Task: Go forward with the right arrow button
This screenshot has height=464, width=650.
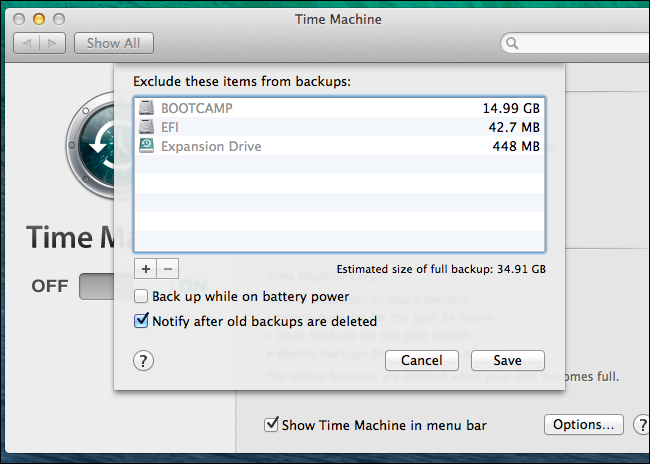Action: pyautogui.click(x=53, y=43)
